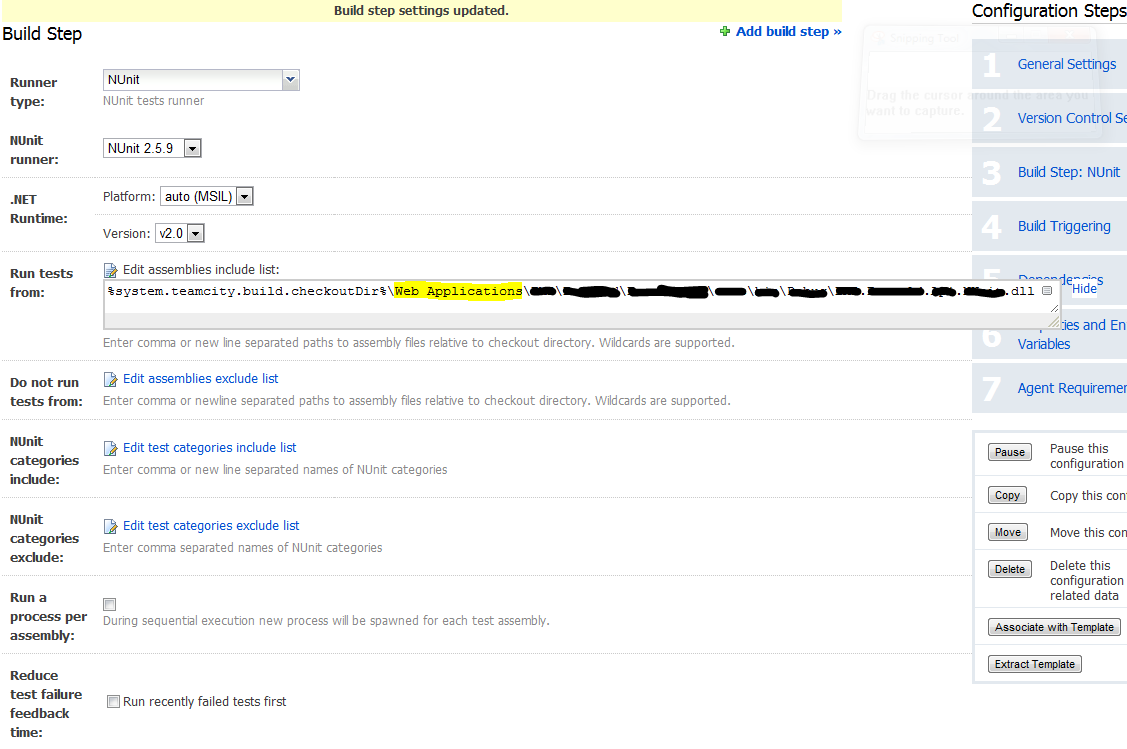
Task: Click the Pause button
Action: point(1010,452)
